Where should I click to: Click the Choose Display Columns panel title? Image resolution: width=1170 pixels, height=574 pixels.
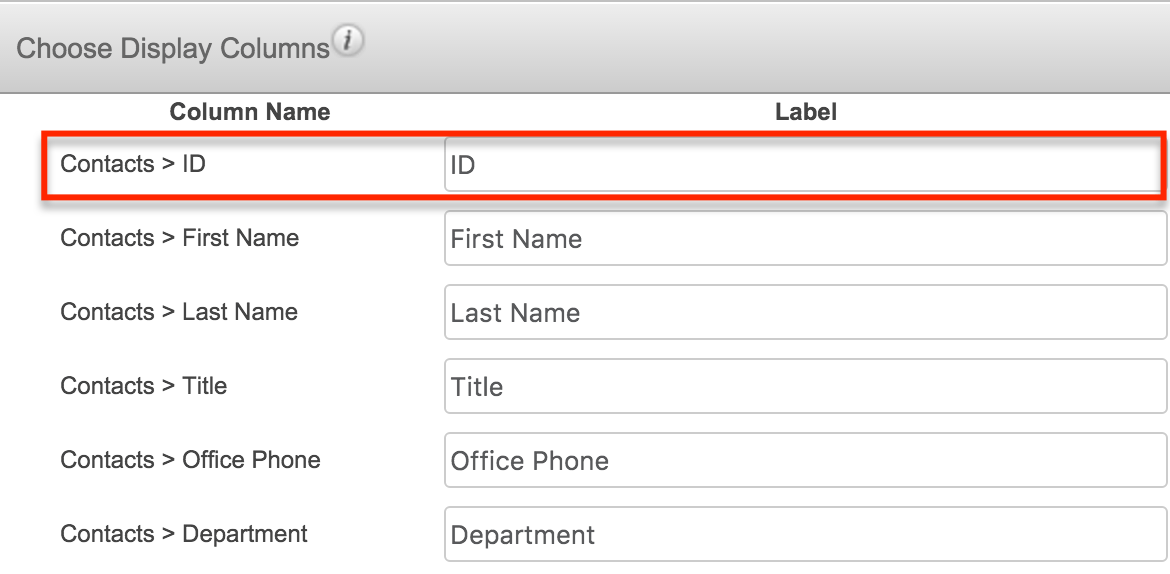tap(173, 48)
